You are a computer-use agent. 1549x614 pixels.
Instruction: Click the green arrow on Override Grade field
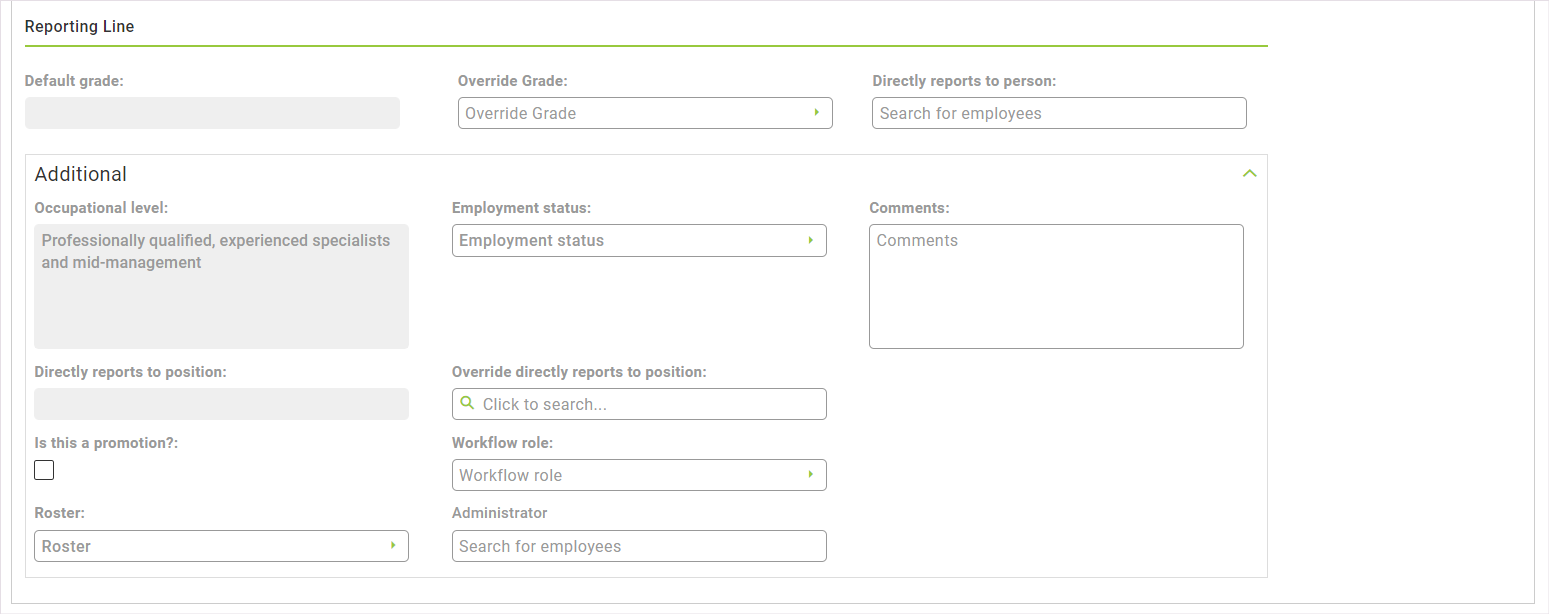pos(816,113)
